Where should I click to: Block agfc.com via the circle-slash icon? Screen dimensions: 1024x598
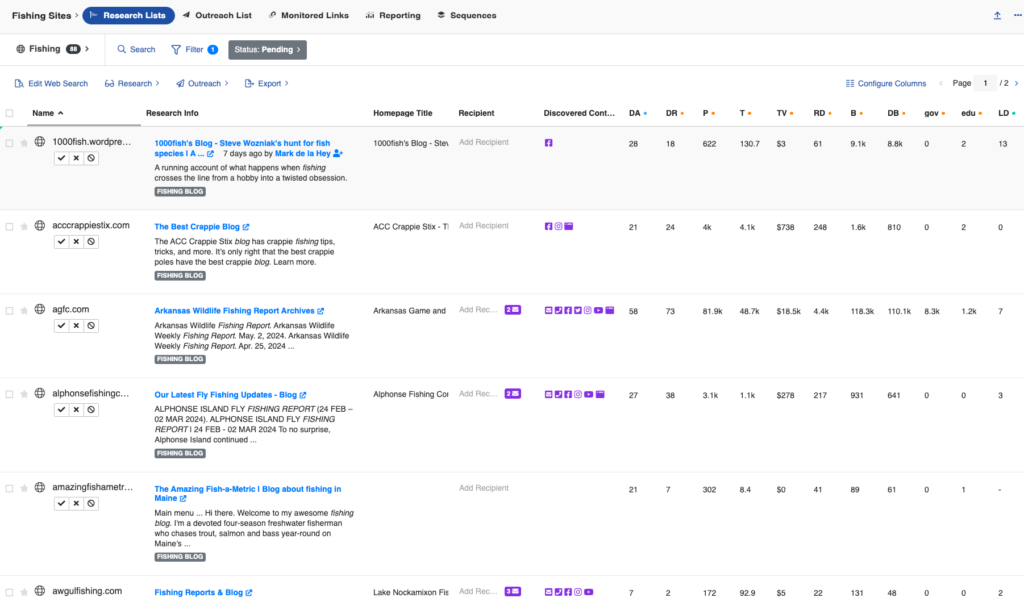tap(90, 325)
